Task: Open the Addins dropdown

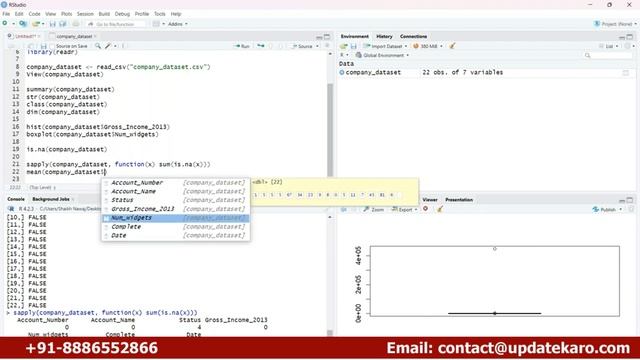Action: [x=178, y=24]
